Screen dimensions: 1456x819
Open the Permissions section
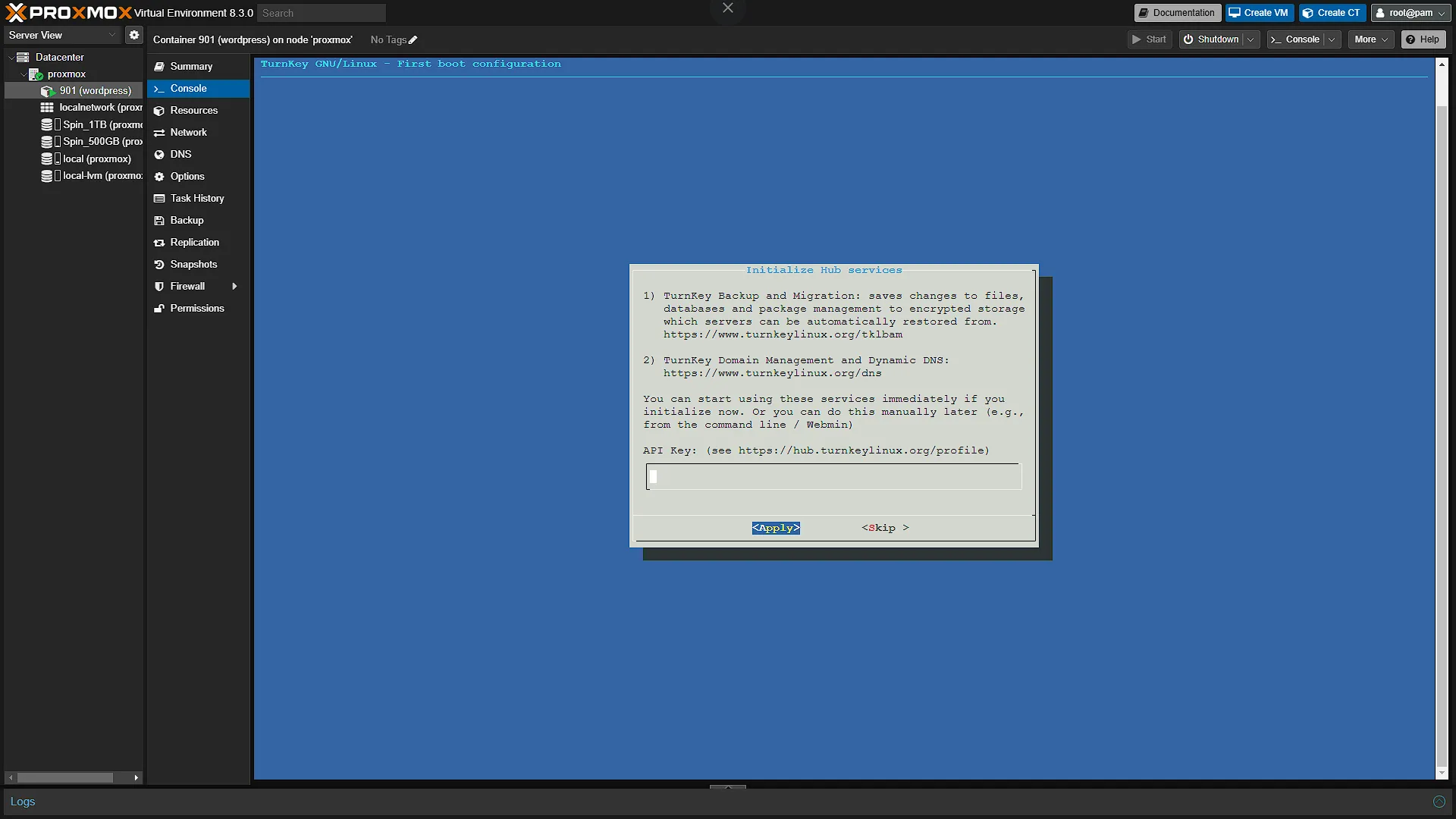pyautogui.click(x=198, y=308)
